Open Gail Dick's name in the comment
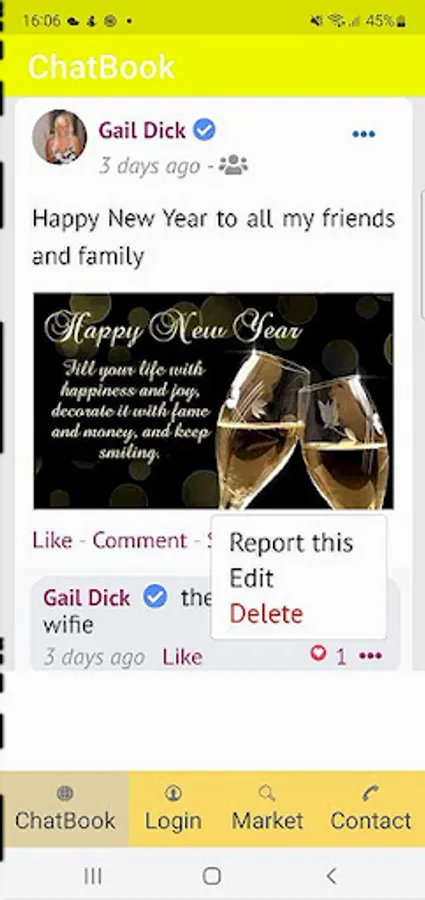 tap(87, 598)
